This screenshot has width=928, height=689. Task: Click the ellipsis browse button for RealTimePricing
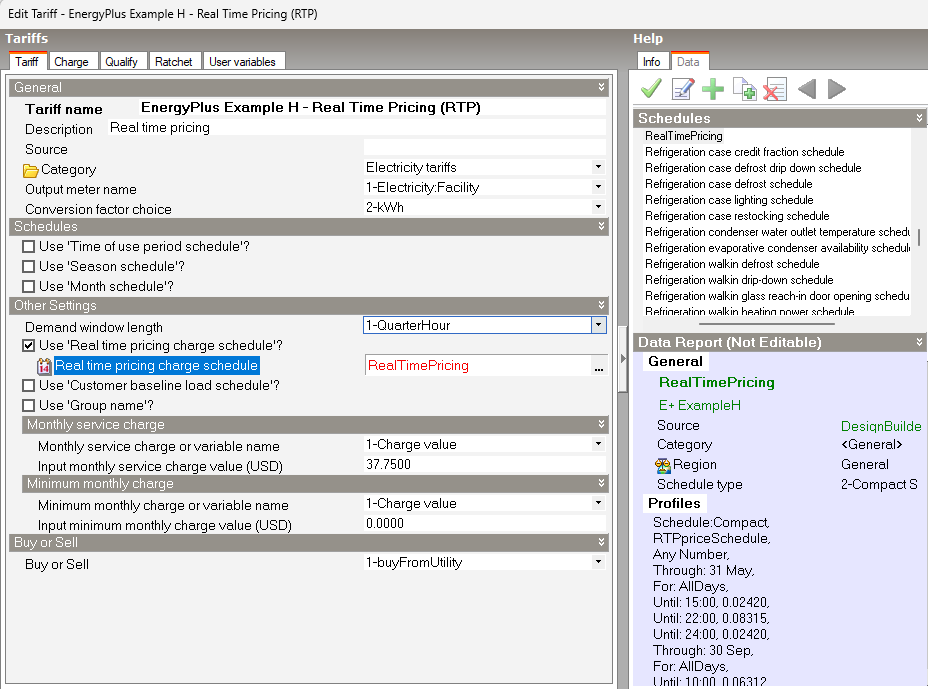click(x=599, y=367)
